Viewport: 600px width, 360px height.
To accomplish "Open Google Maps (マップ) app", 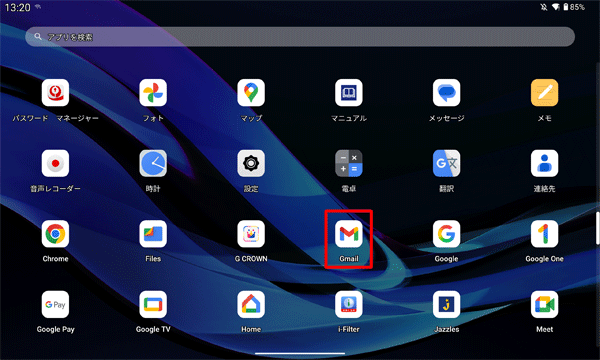I will (x=251, y=93).
